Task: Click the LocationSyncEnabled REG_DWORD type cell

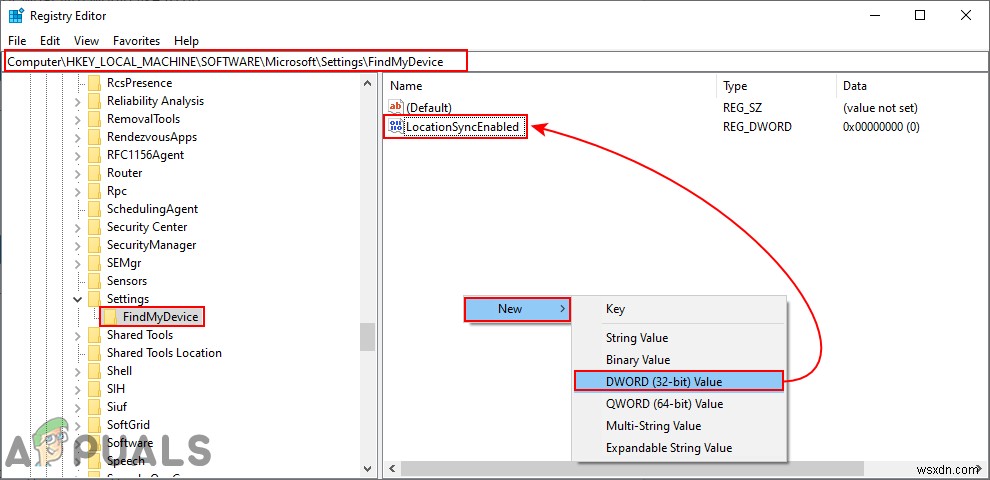Action: [758, 127]
